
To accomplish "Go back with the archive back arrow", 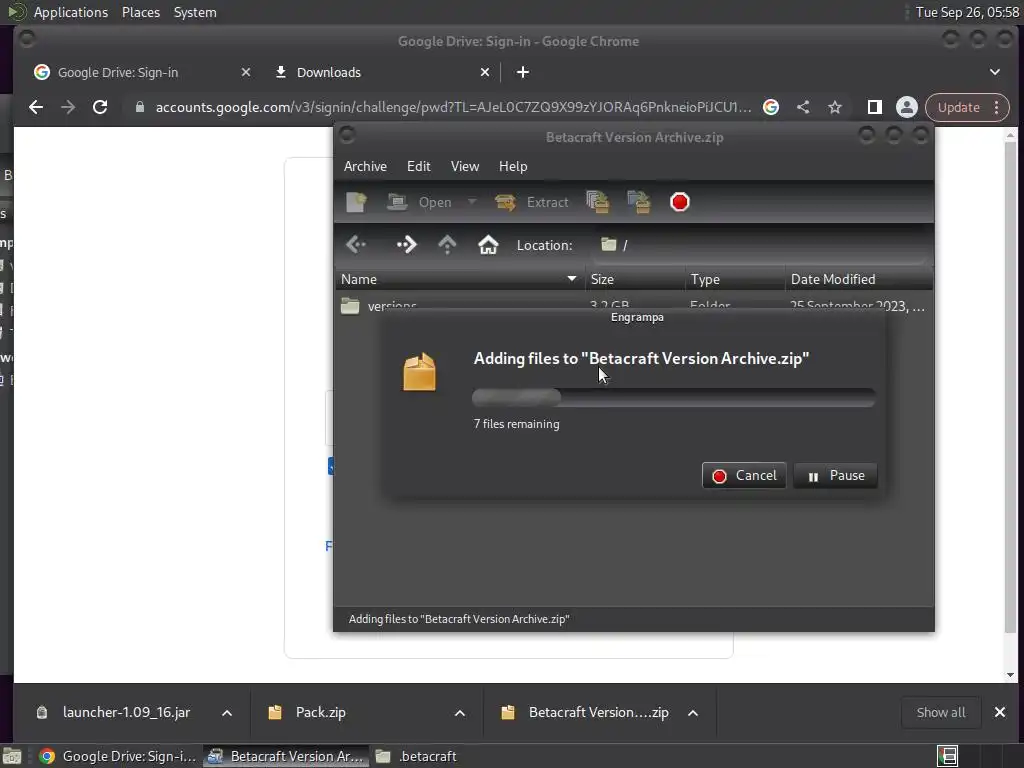I will click(x=357, y=245).
